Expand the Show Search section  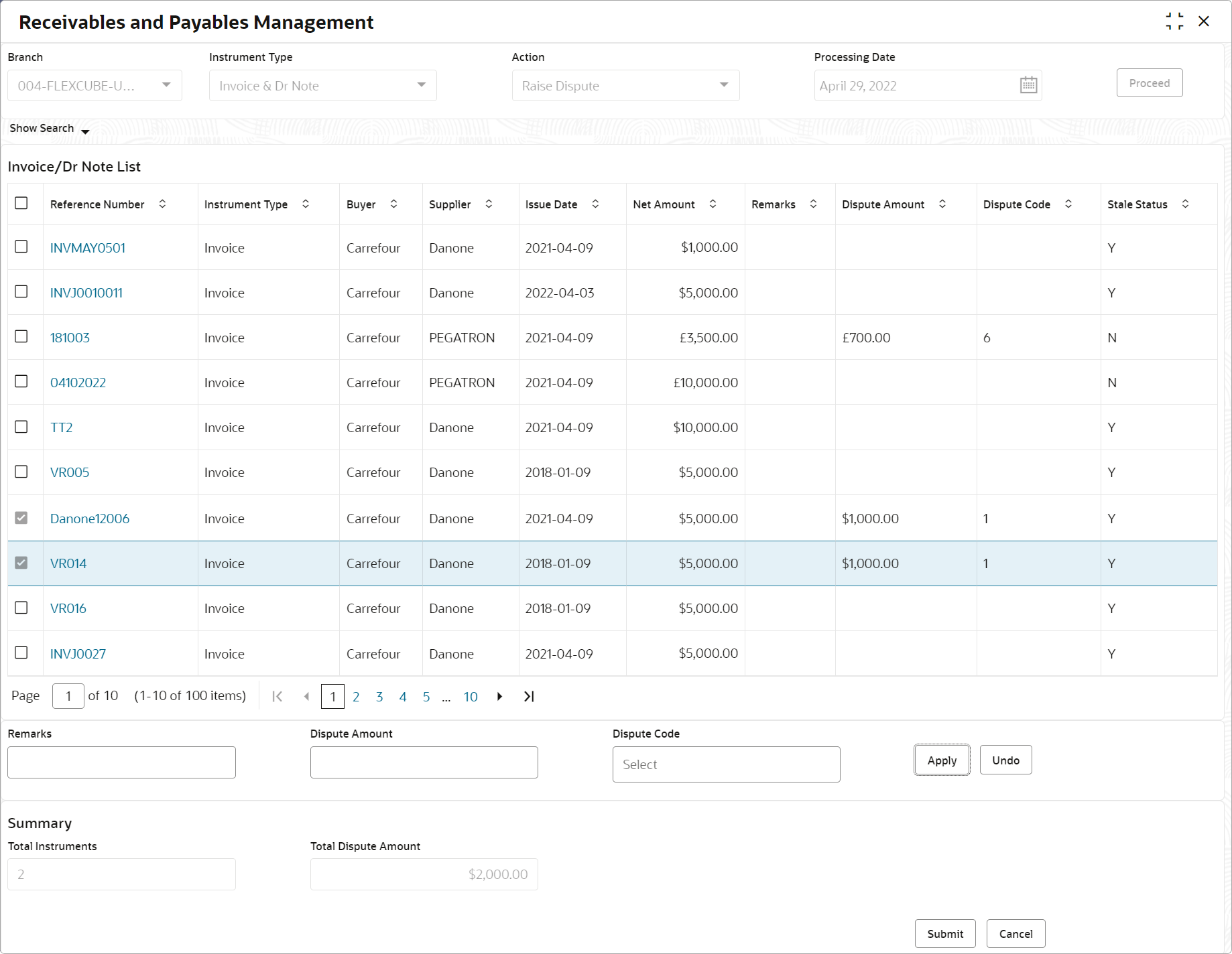coord(49,128)
